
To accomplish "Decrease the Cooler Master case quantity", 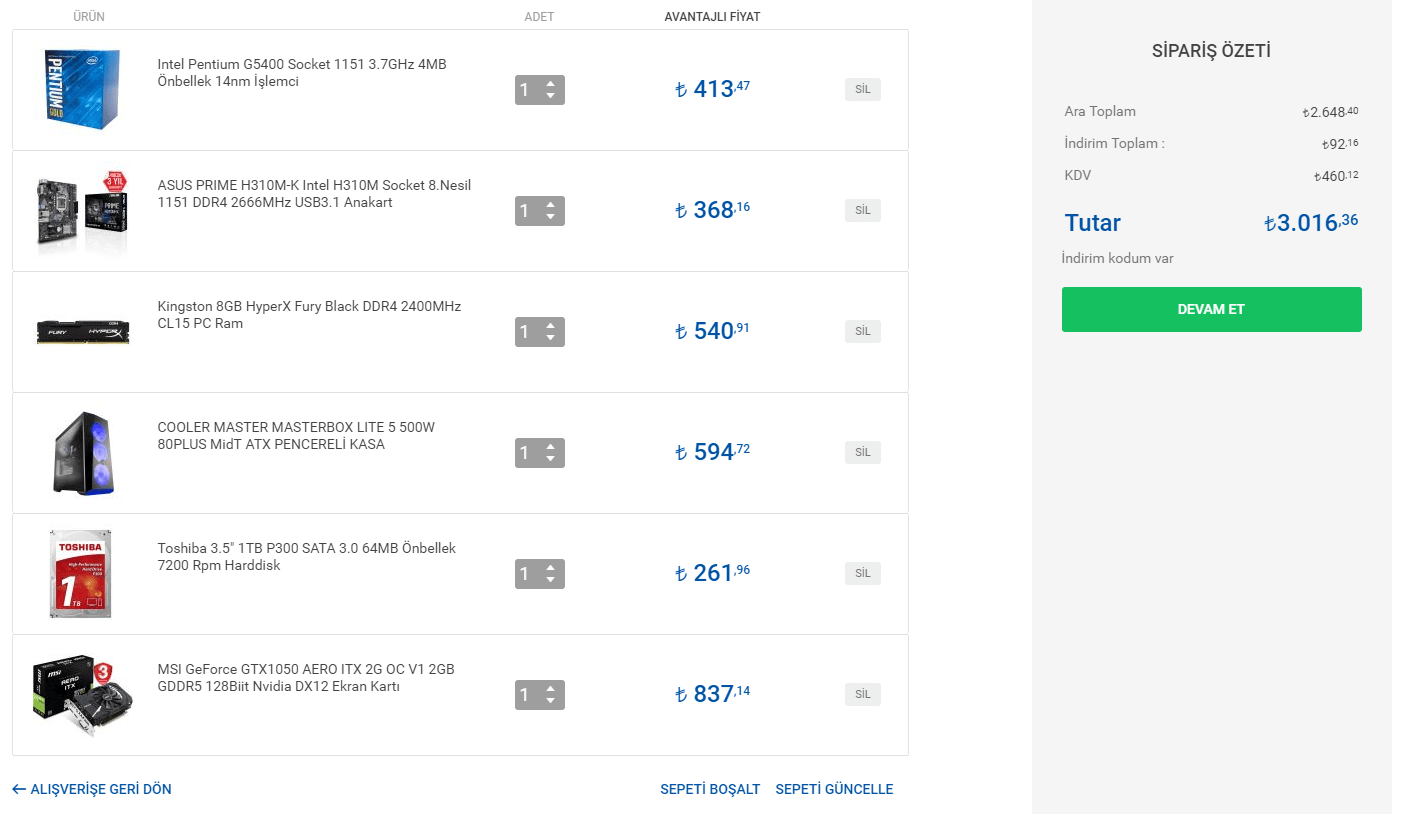I will pos(550,459).
